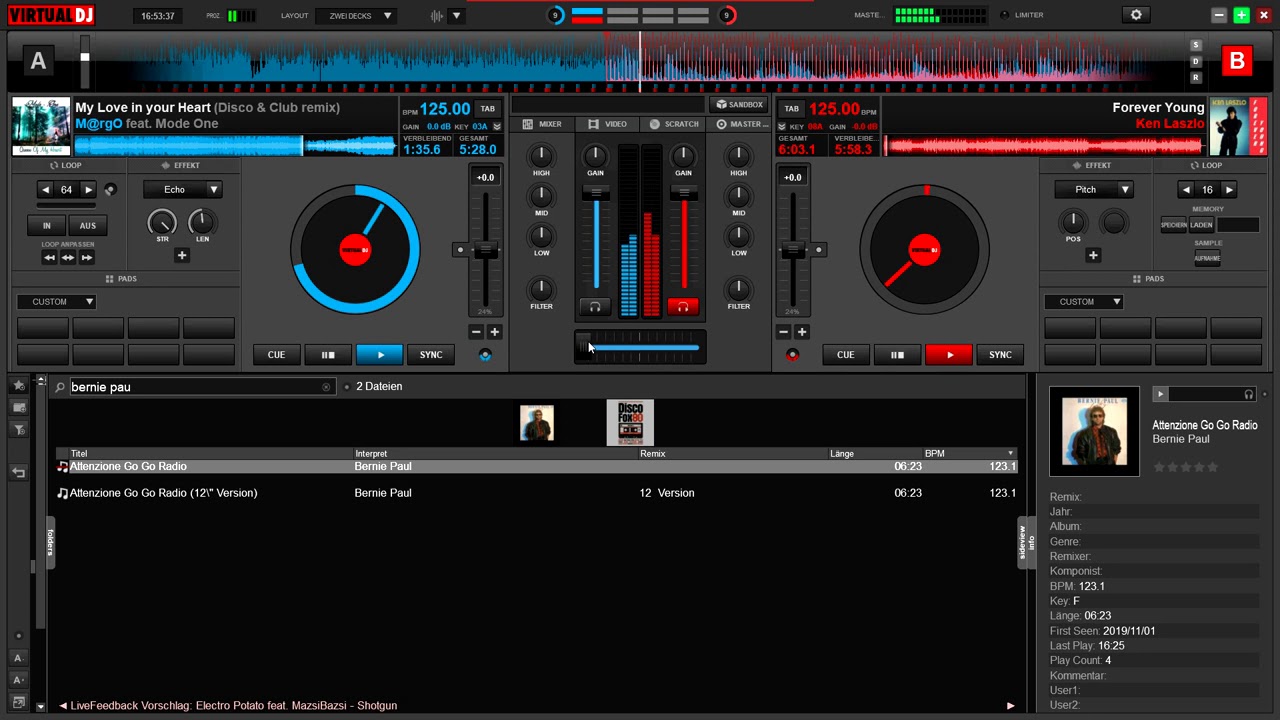Viewport: 1280px width, 720px height.
Task: Open the folders side tab
Action: (x=49, y=543)
